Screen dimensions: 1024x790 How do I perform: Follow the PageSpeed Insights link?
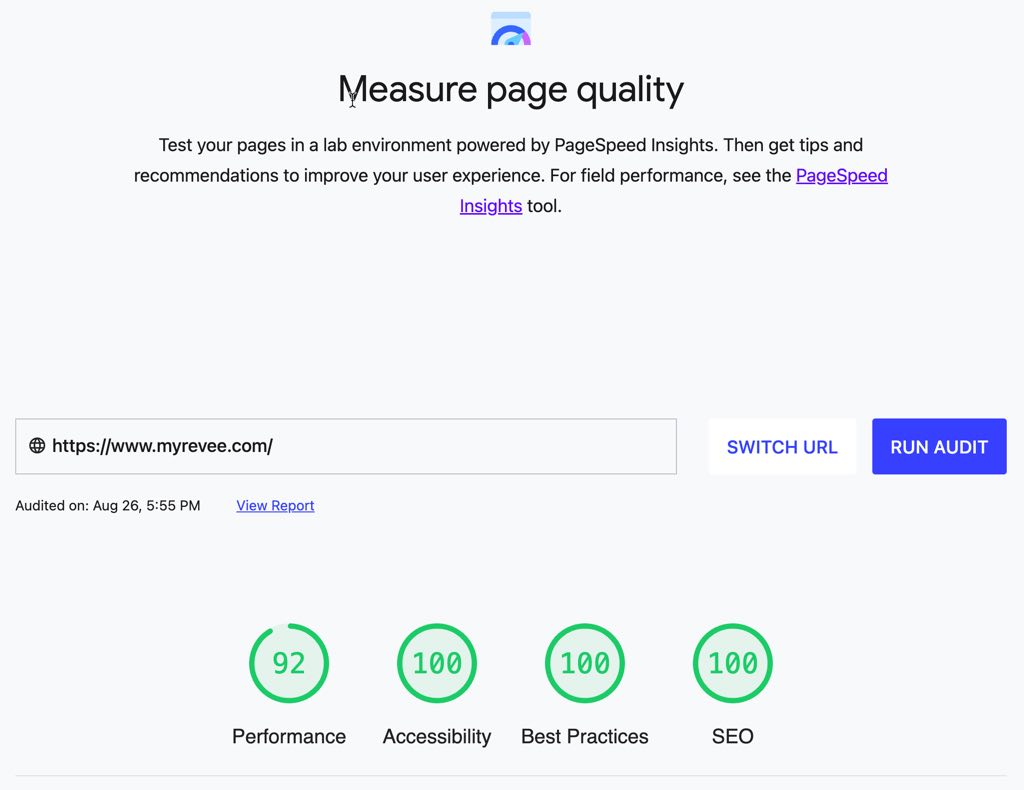click(841, 176)
